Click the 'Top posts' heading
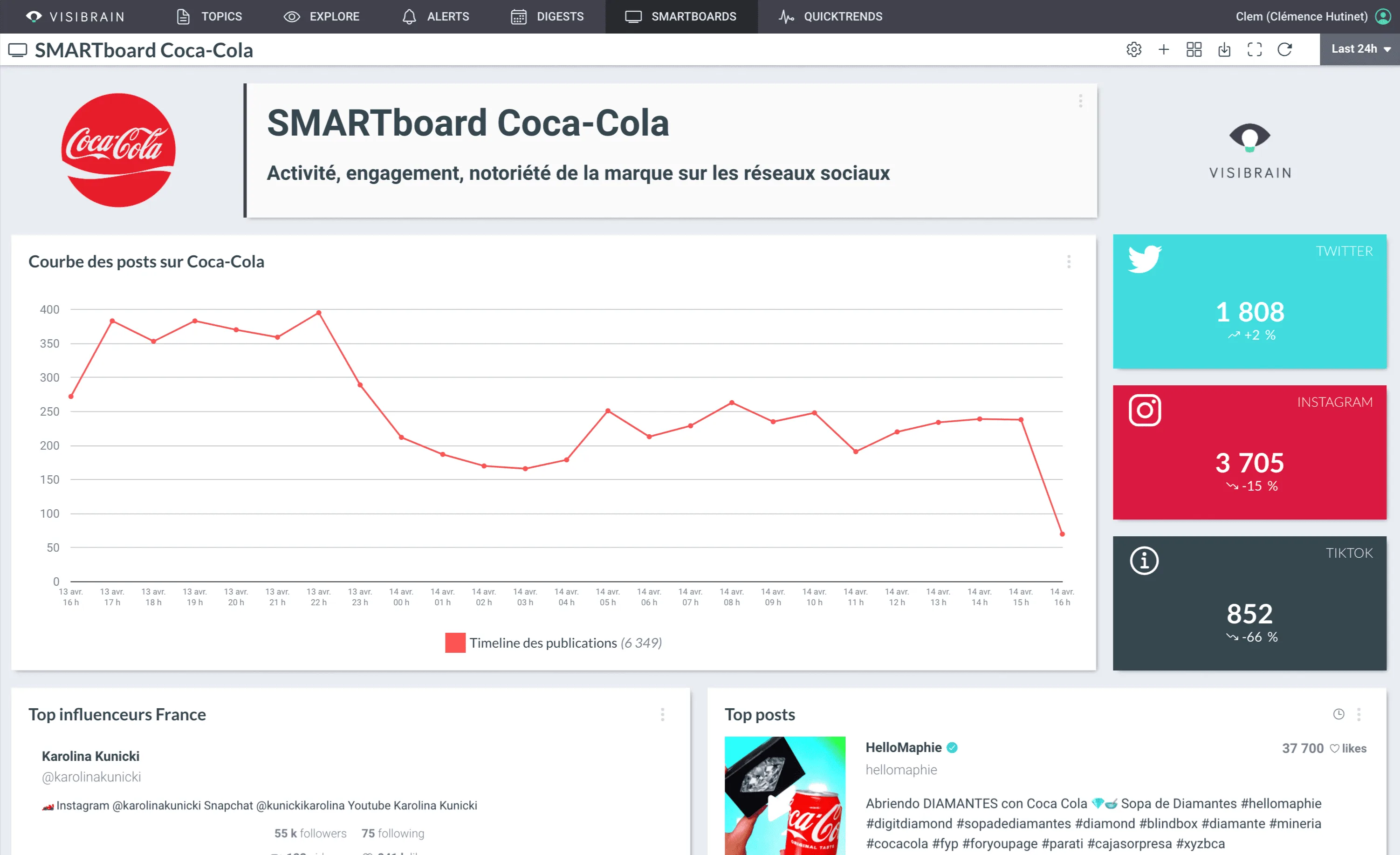The image size is (1400, 855). click(x=760, y=715)
